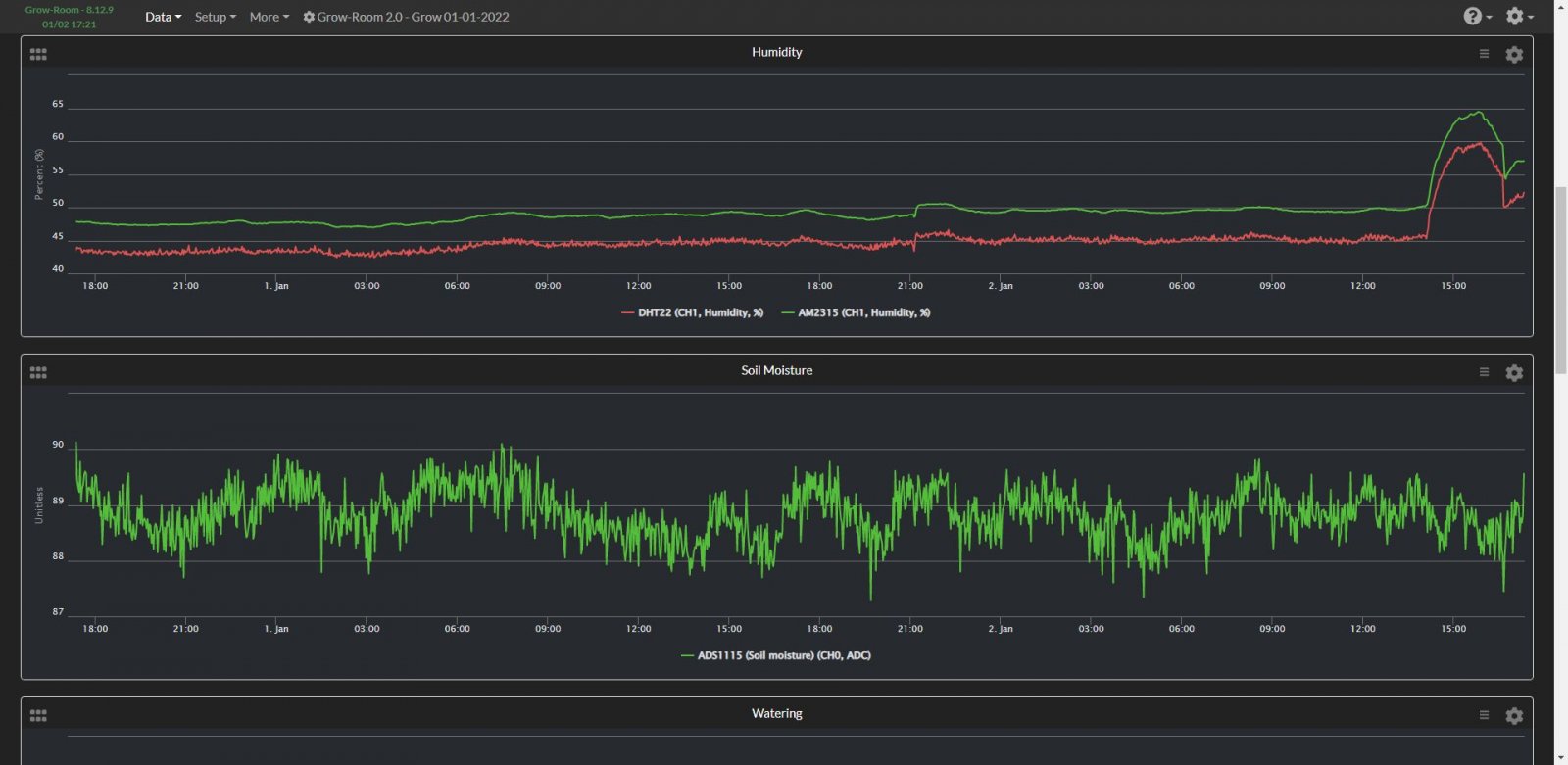Open the help question mark menu
Image resolution: width=1568 pixels, height=765 pixels.
click(x=1478, y=16)
